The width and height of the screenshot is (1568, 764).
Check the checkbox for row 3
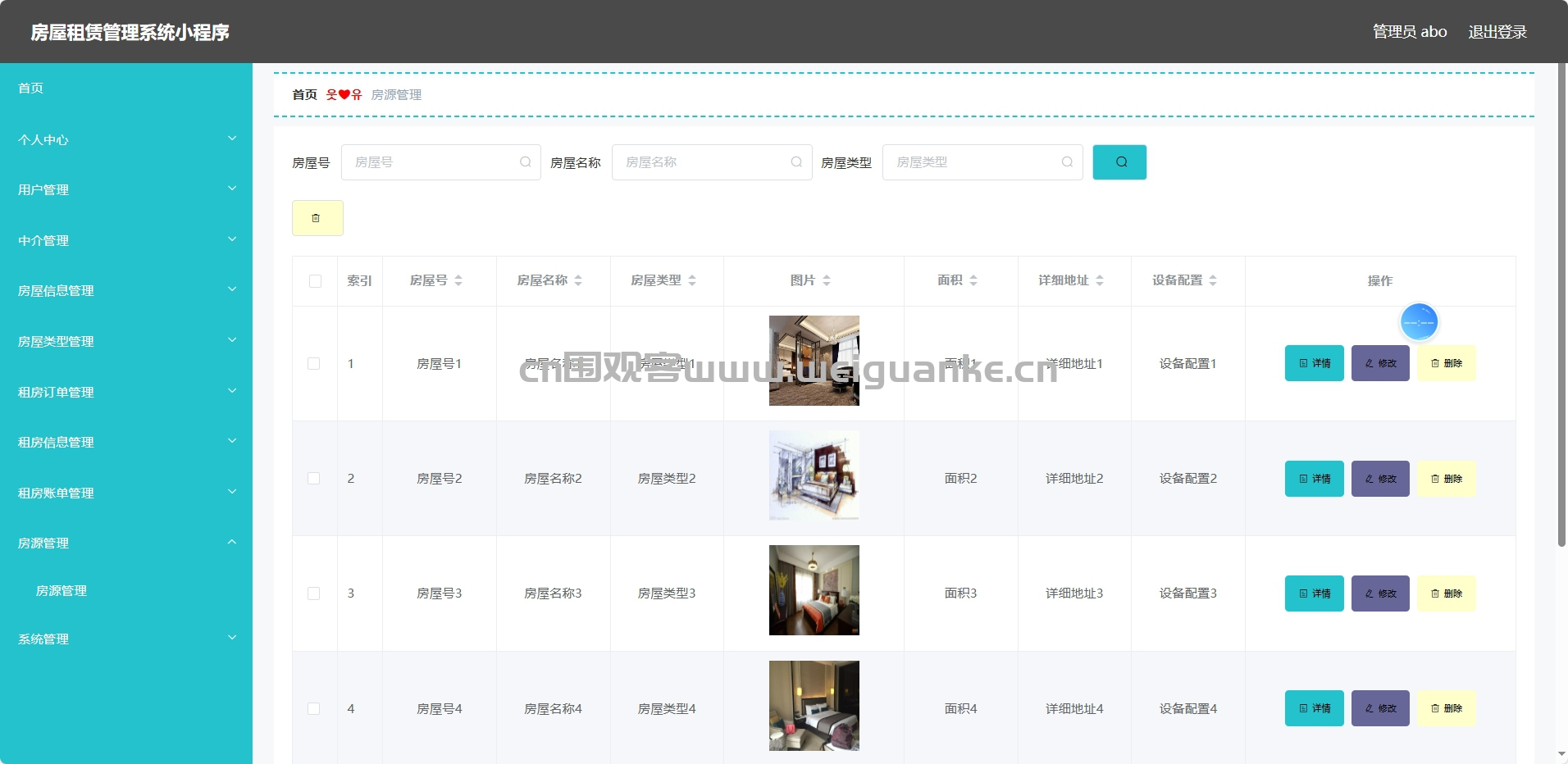tap(314, 593)
